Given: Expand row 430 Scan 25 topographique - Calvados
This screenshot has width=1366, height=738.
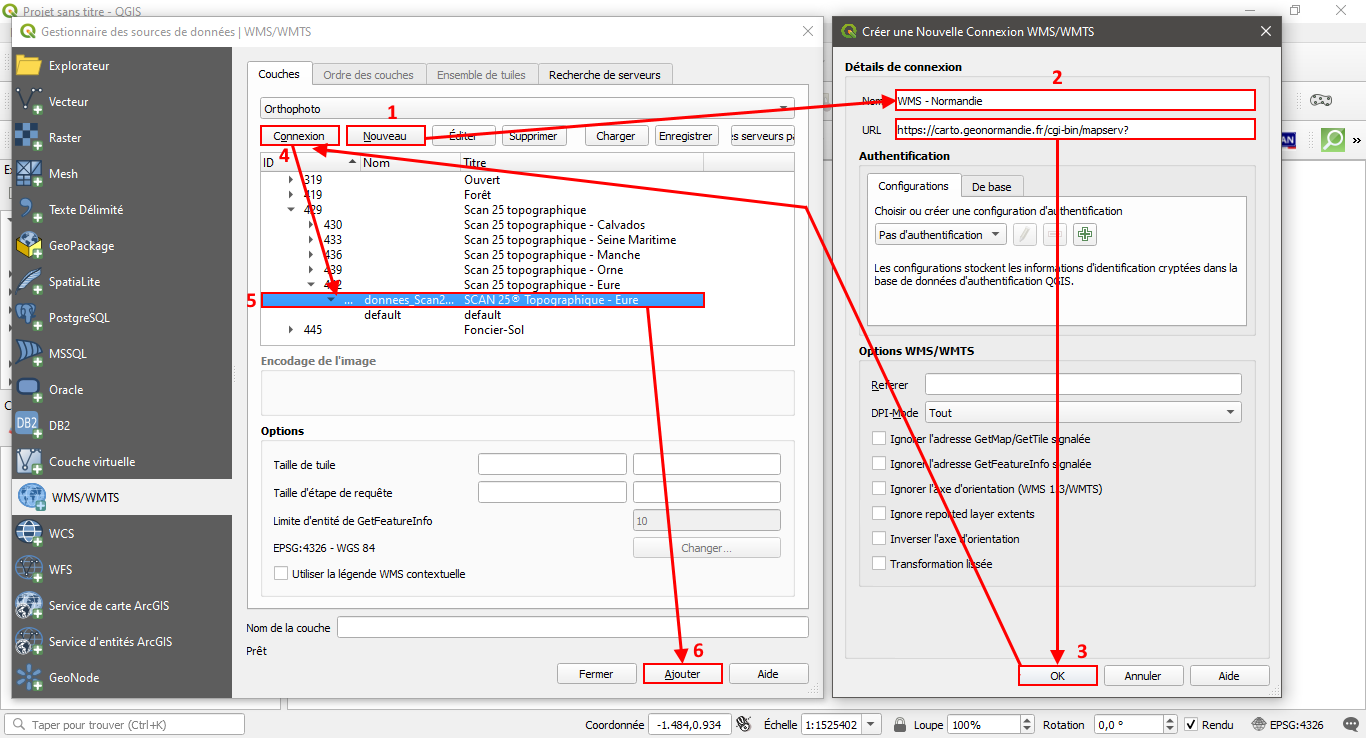Looking at the screenshot, I should [312, 225].
